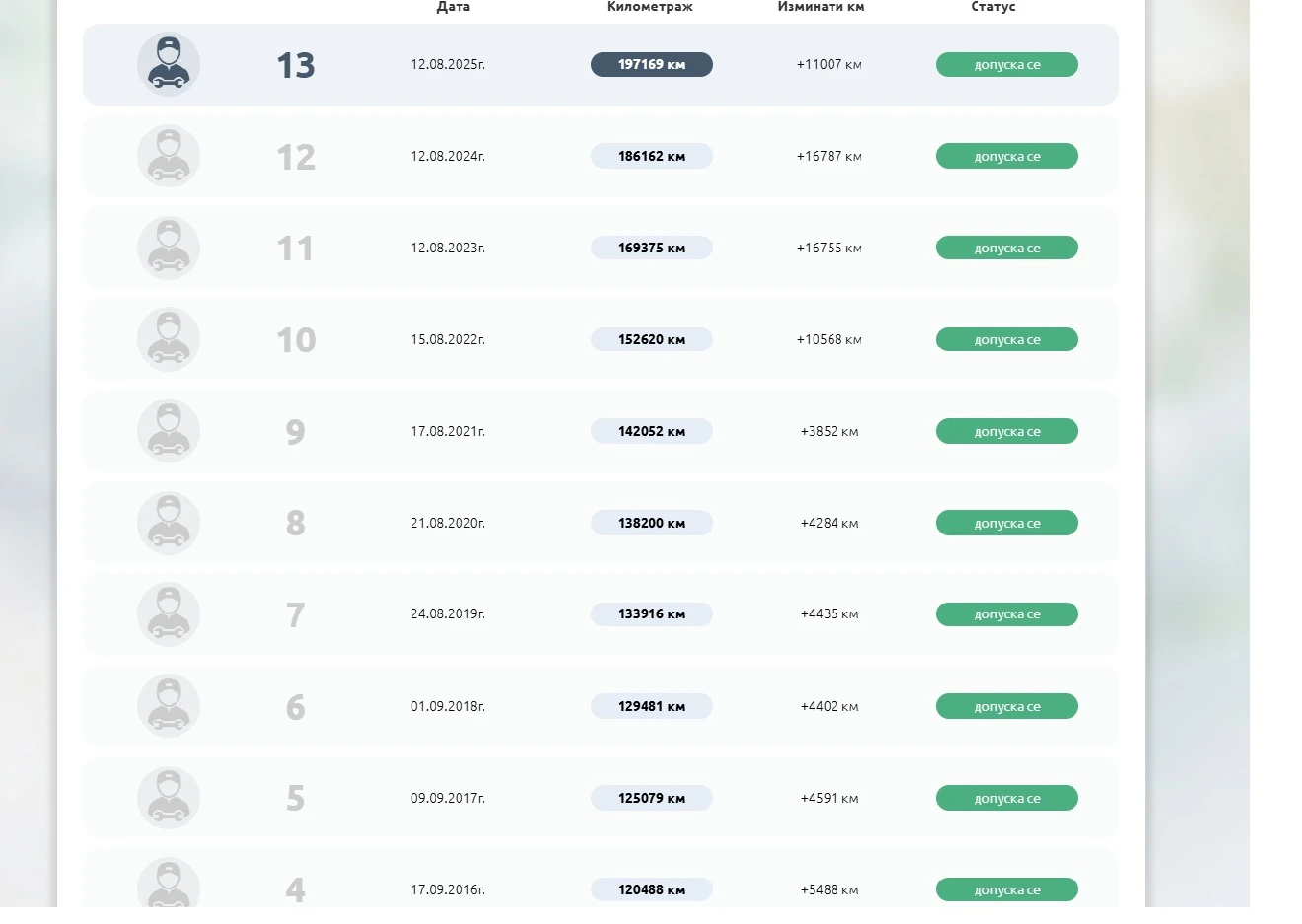1302x924 pixels.
Task: Click the mechanic icon for inspection 5
Action: point(169,798)
